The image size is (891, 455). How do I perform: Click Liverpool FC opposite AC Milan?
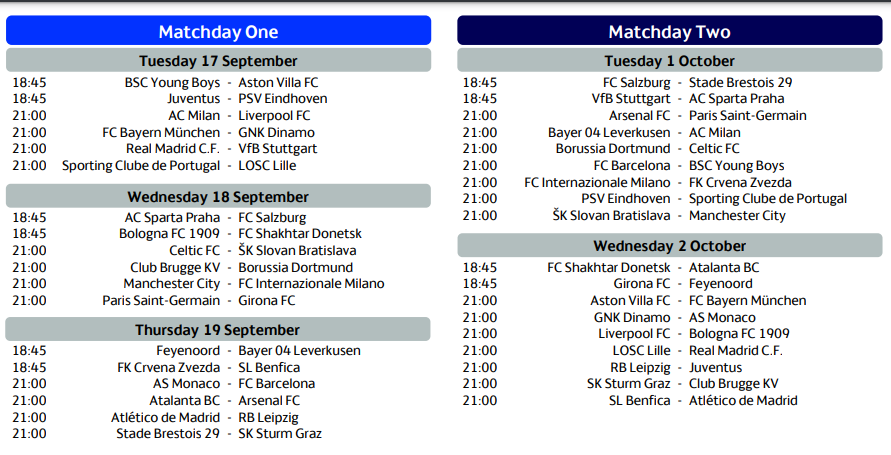(274, 115)
